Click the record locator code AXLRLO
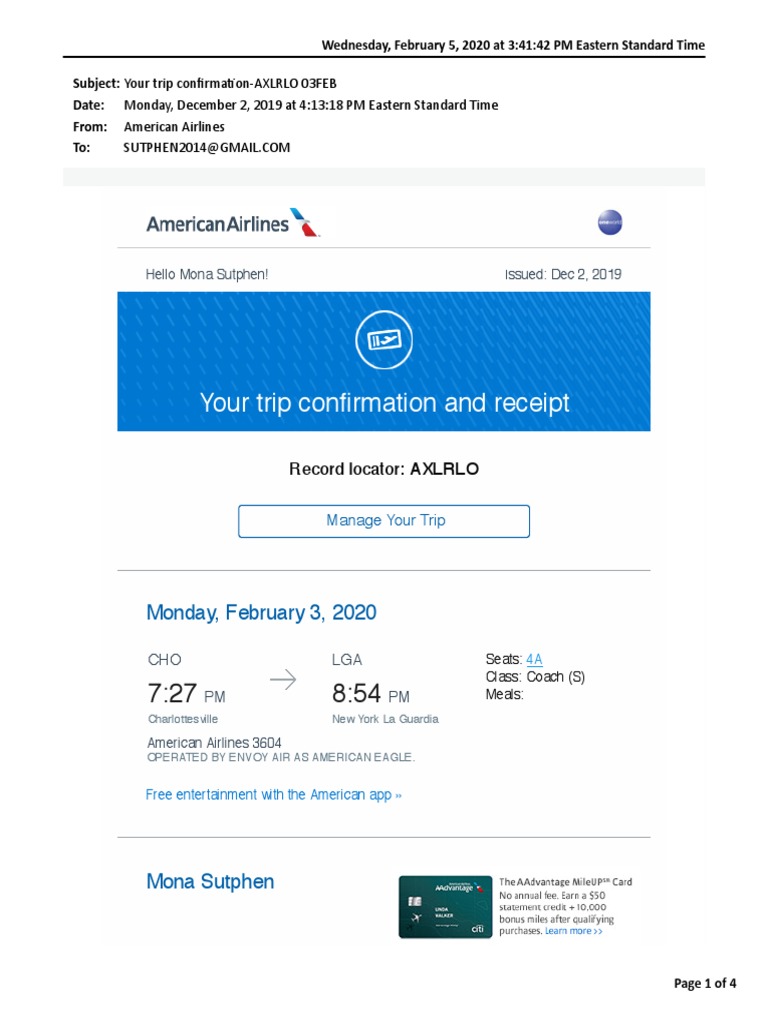768x1024 pixels. tap(444, 468)
